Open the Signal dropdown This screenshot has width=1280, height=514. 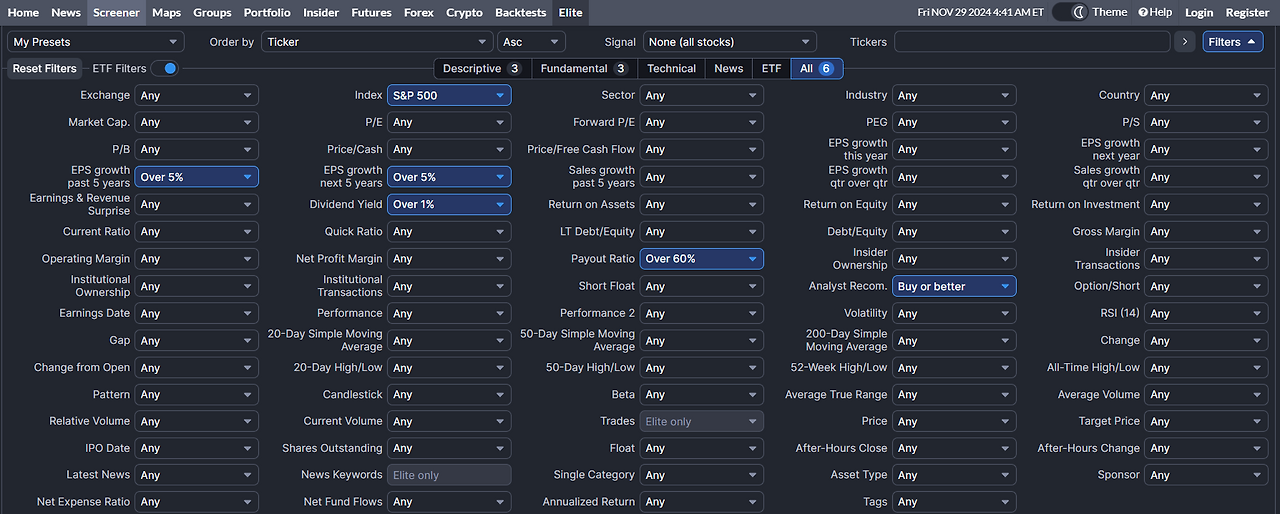729,42
